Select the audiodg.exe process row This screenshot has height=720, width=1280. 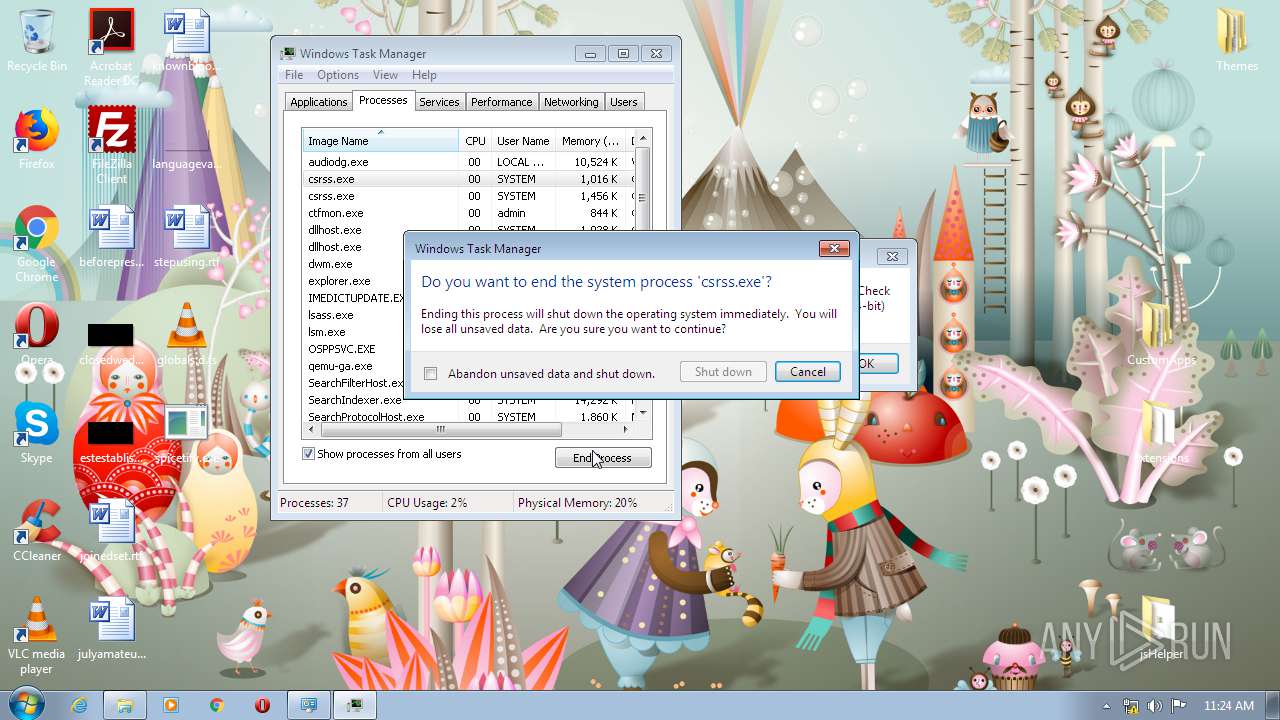pos(469,161)
